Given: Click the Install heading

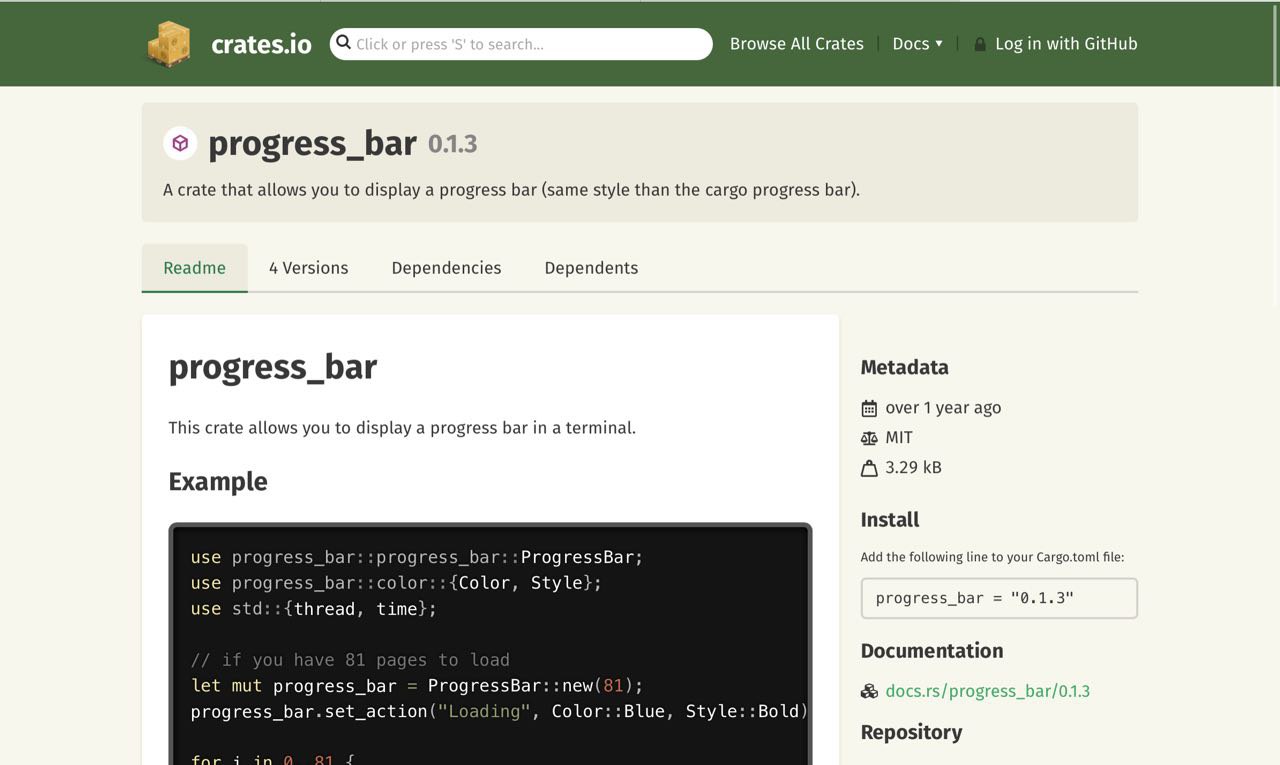Looking at the screenshot, I should pyautogui.click(x=890, y=519).
